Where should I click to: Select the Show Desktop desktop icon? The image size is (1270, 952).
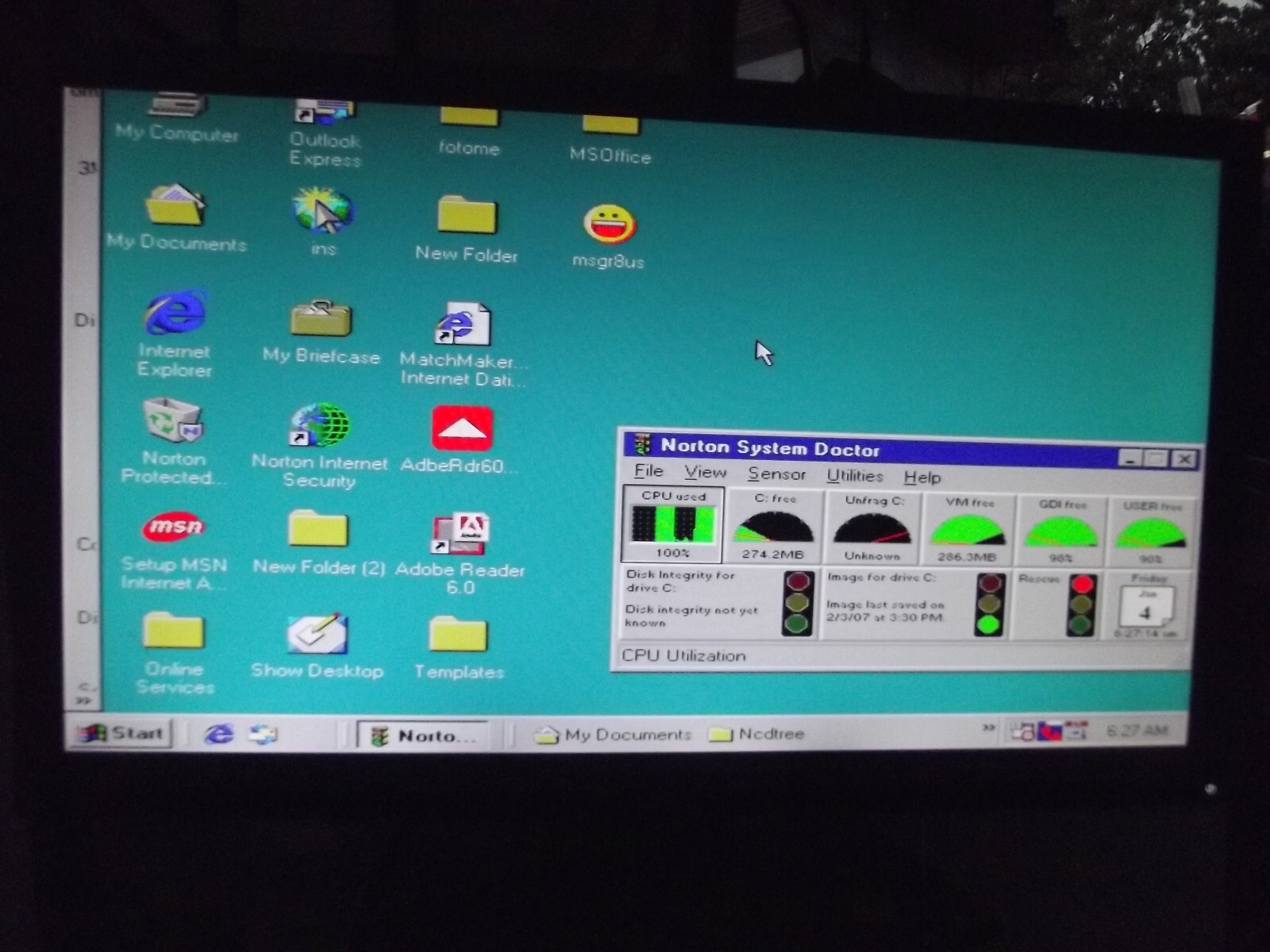pos(317,647)
